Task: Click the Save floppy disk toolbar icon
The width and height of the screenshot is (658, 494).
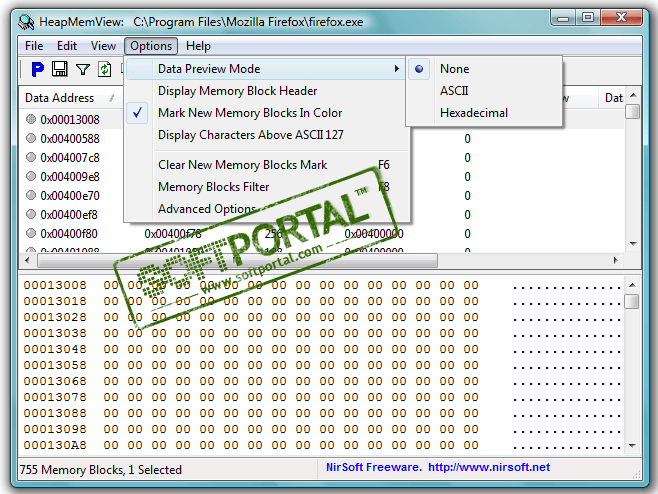Action: click(x=60, y=69)
